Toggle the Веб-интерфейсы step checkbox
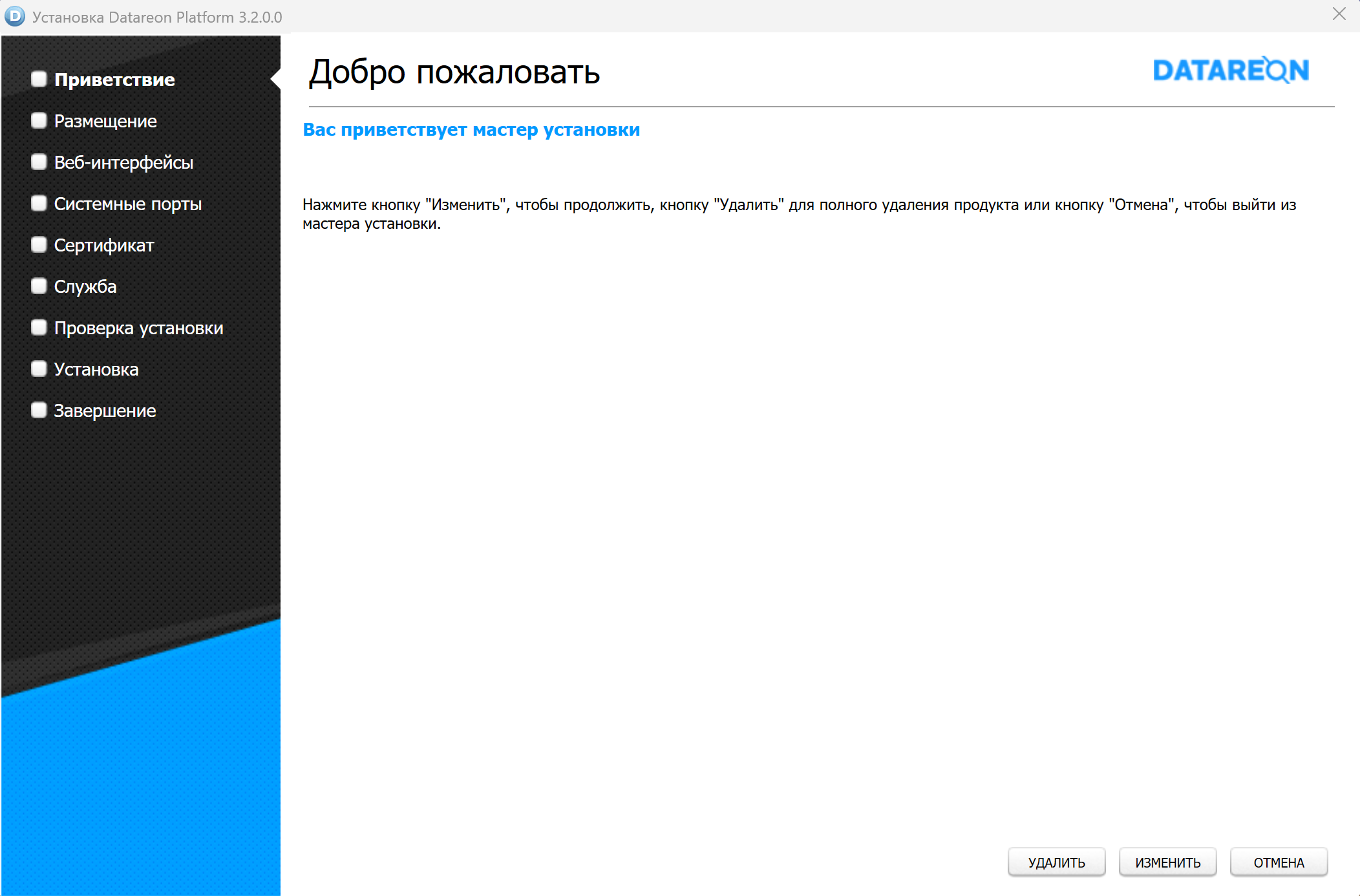This screenshot has height=896, width=1360. pos(39,162)
